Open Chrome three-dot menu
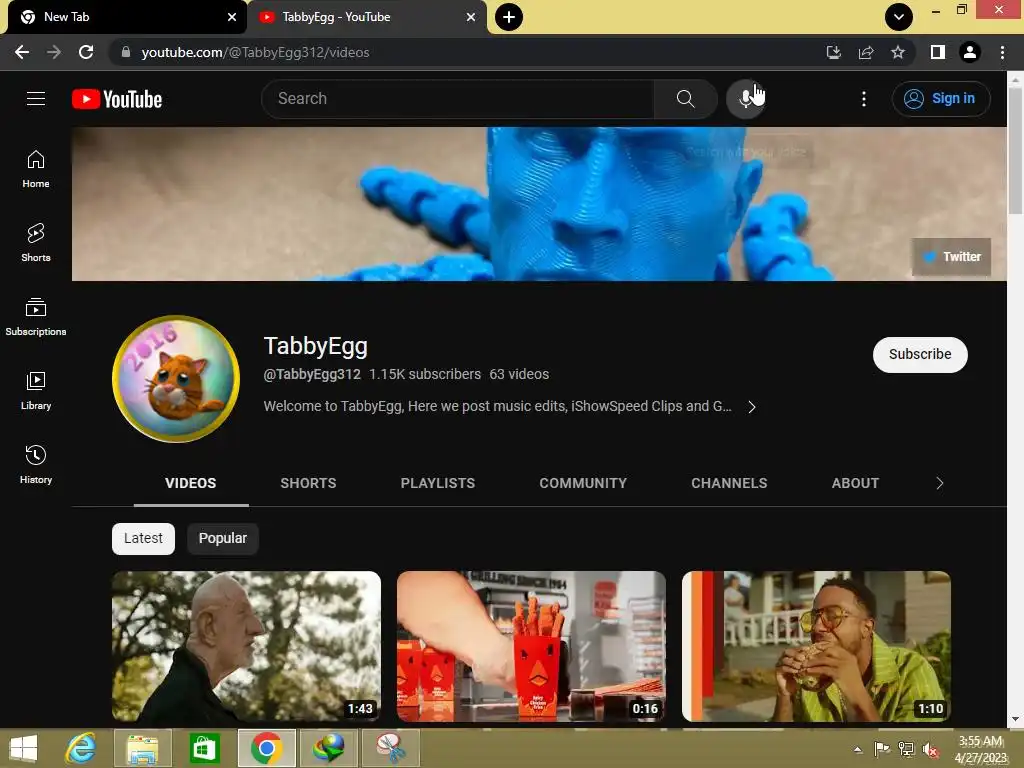The height and width of the screenshot is (768, 1024). tap(1002, 52)
